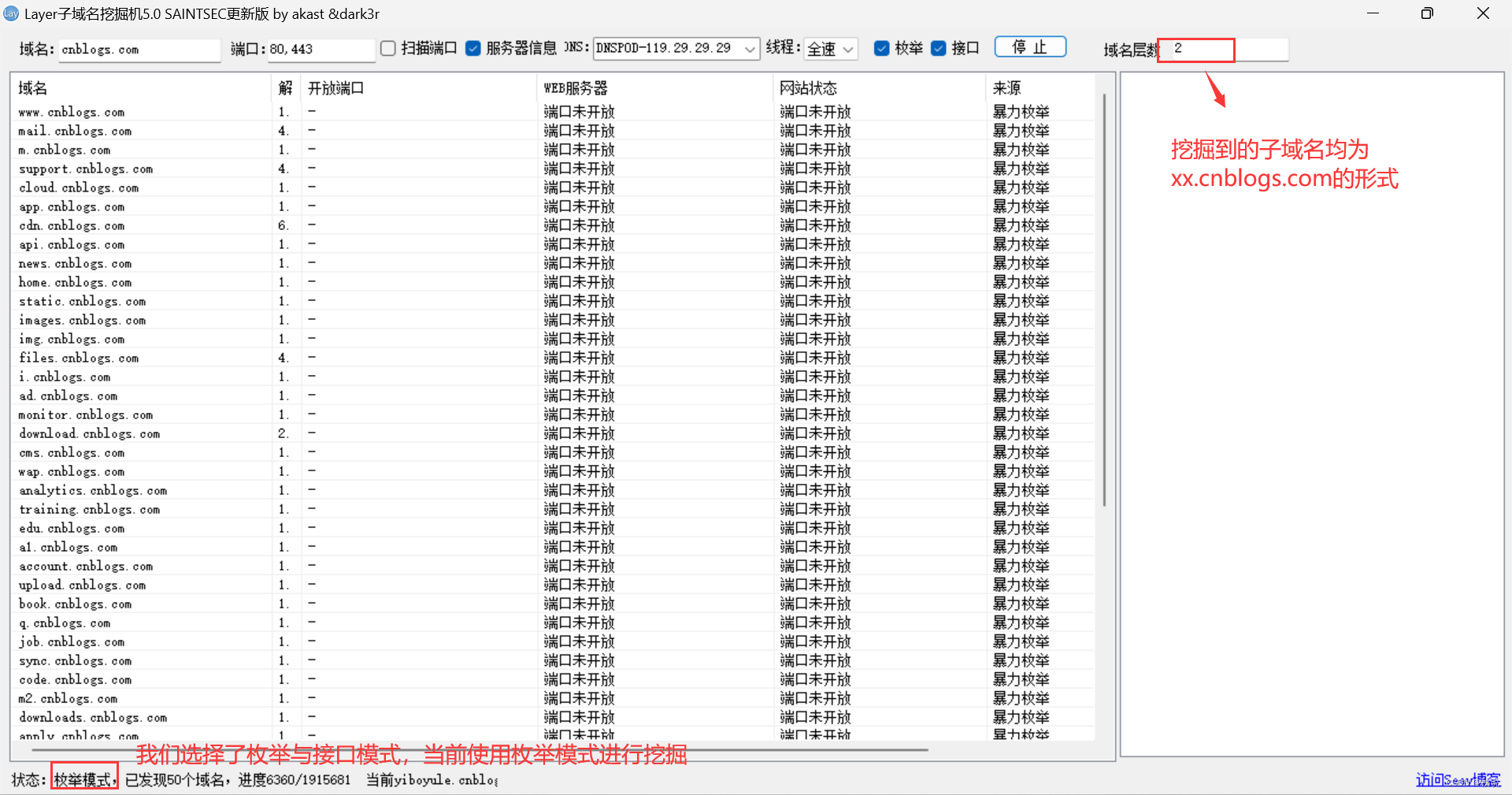
Task: Select row edu.cnblogs.com
Action: [x=554, y=528]
